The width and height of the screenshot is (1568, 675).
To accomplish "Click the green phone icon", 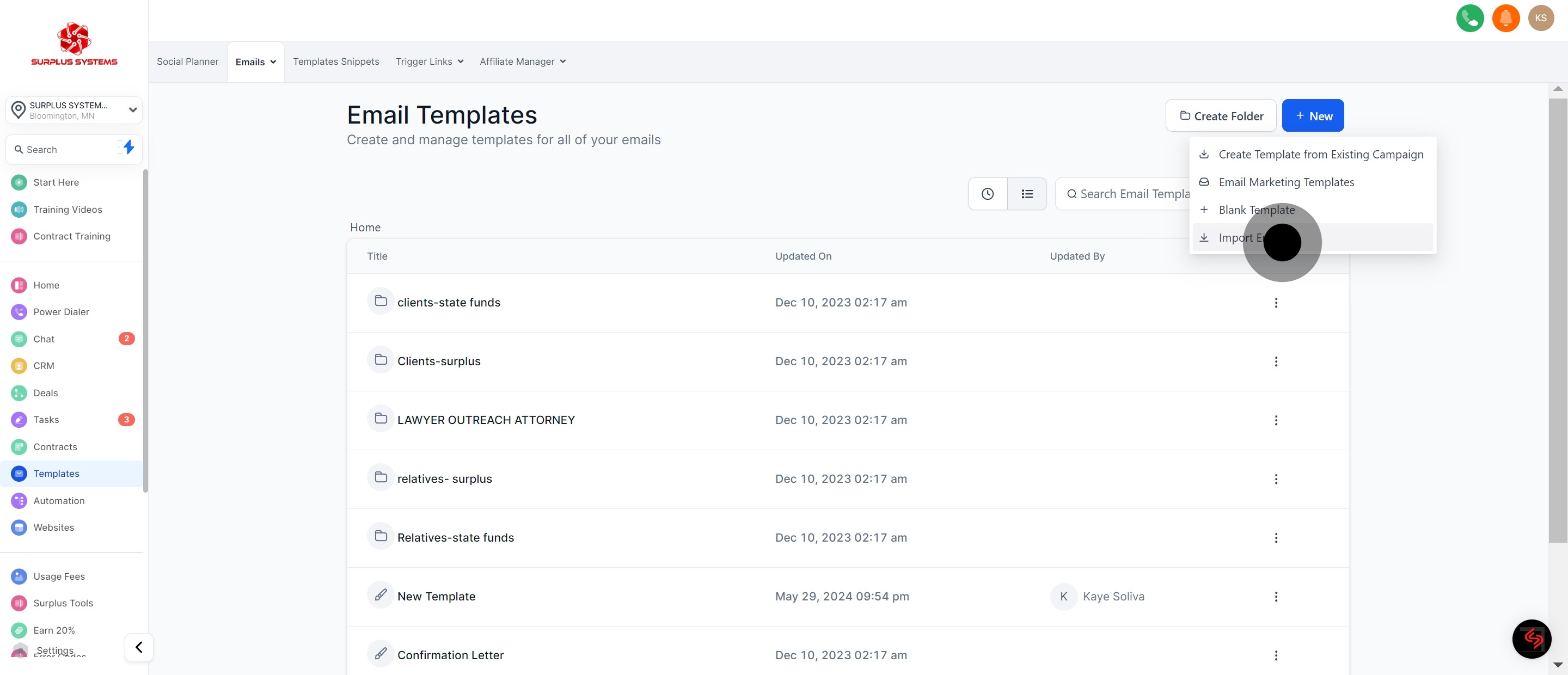I will coord(1470,19).
